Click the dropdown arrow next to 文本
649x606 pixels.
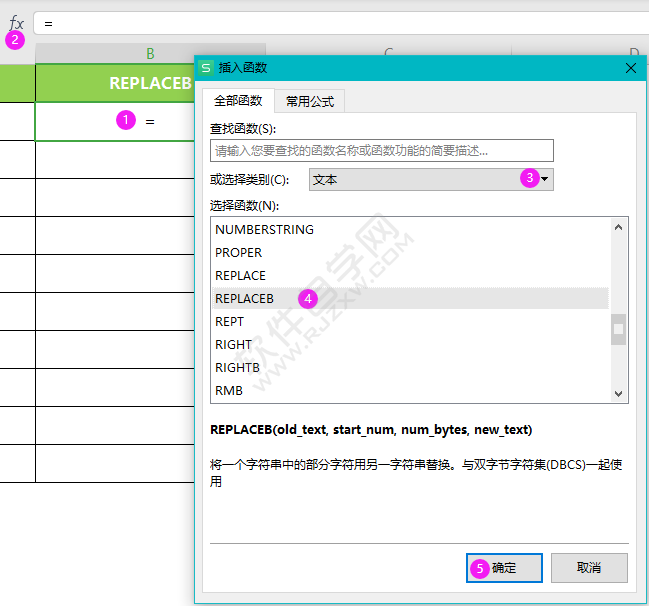pyautogui.click(x=545, y=179)
